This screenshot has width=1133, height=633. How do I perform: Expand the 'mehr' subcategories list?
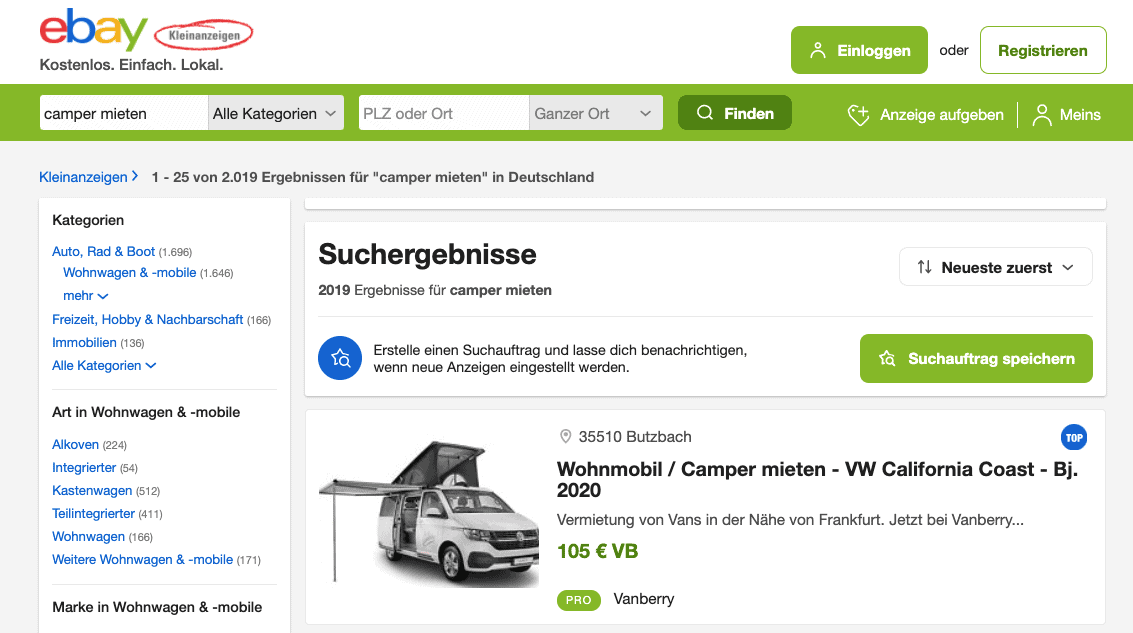click(x=85, y=296)
